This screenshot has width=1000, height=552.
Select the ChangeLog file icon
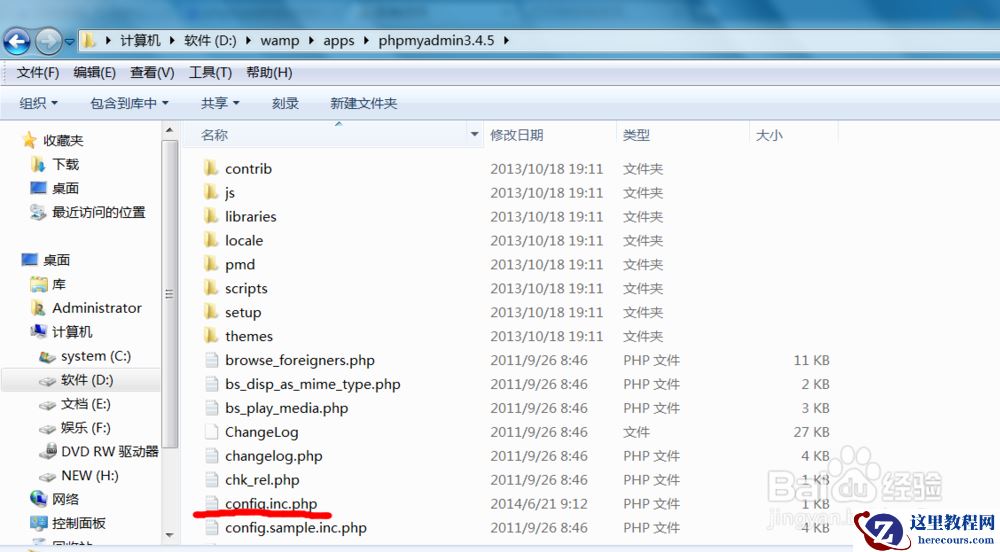pyautogui.click(x=212, y=432)
